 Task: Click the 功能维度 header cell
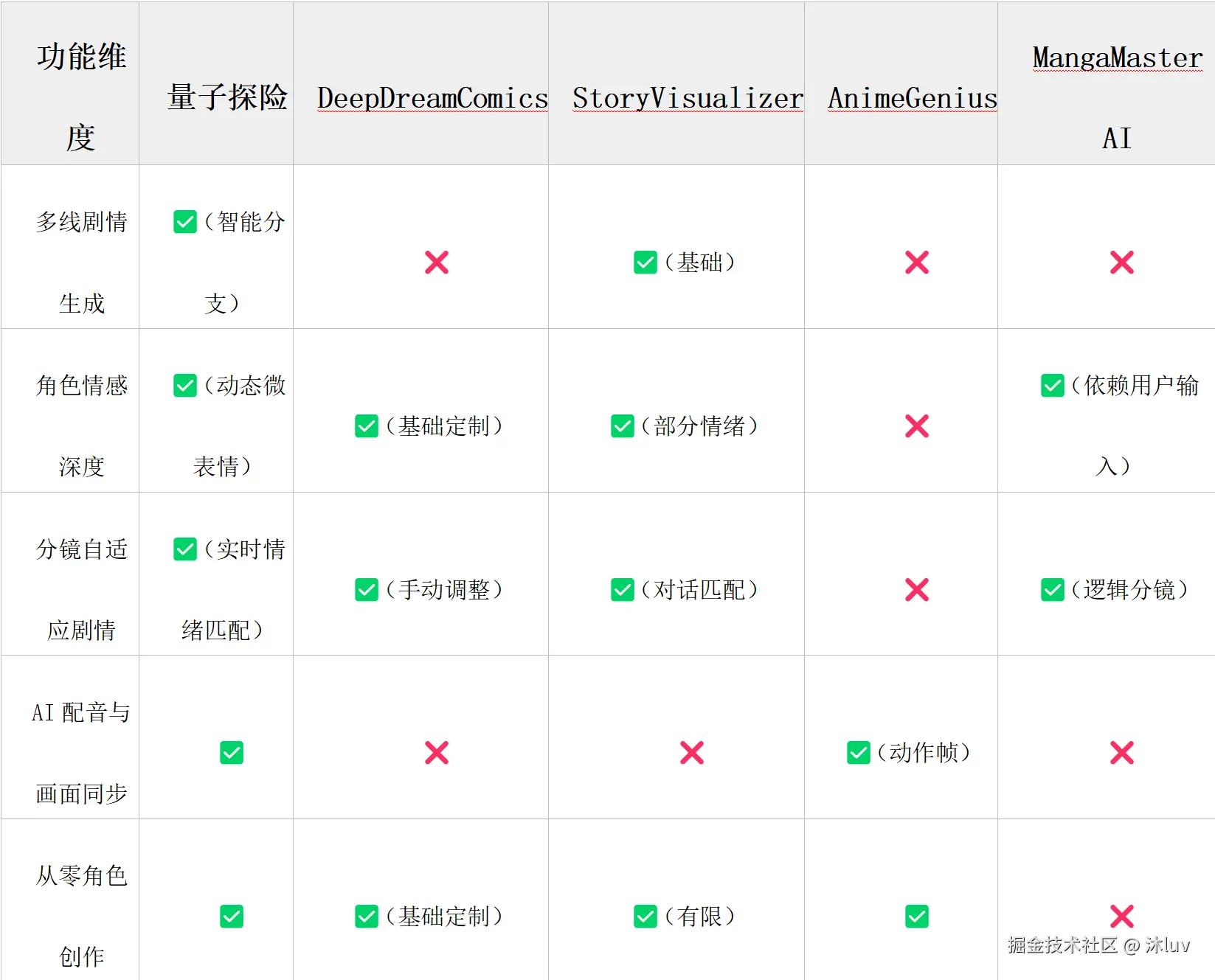[81, 97]
